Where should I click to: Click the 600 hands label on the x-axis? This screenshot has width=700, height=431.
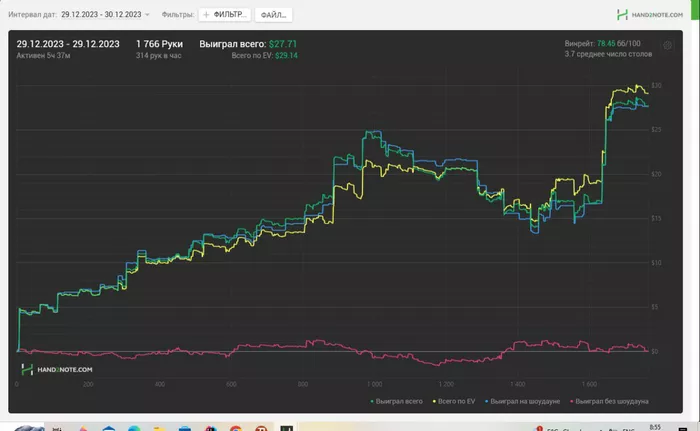tap(231, 384)
